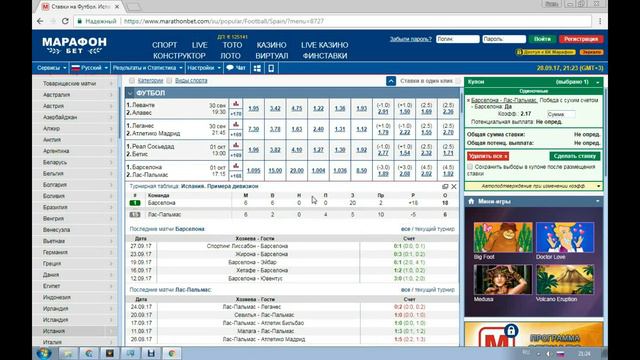The image size is (640, 360).
Task: Open the КАЗИНО menu
Action: 271,45
